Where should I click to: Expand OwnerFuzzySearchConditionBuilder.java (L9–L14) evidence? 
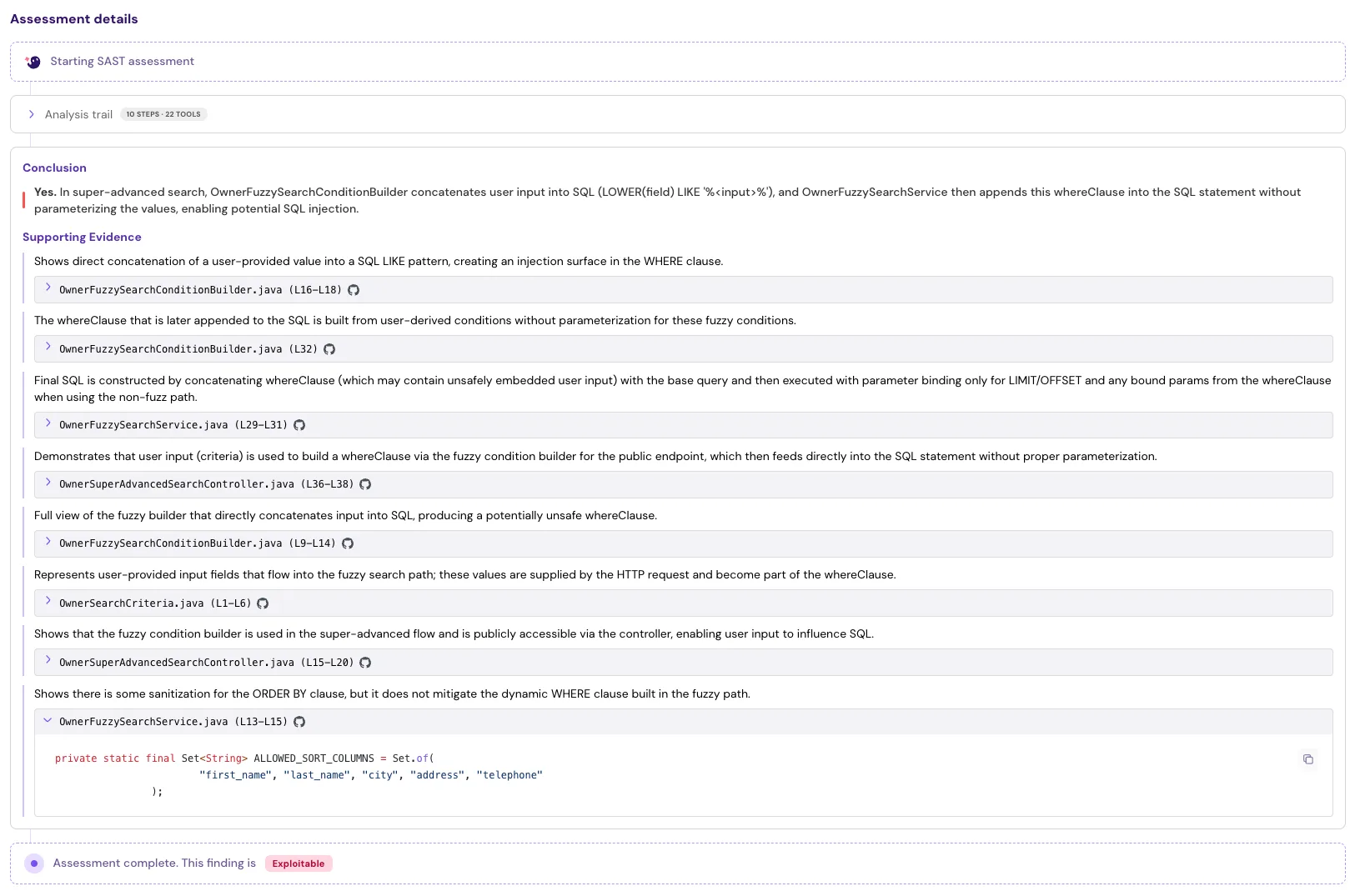click(48, 542)
